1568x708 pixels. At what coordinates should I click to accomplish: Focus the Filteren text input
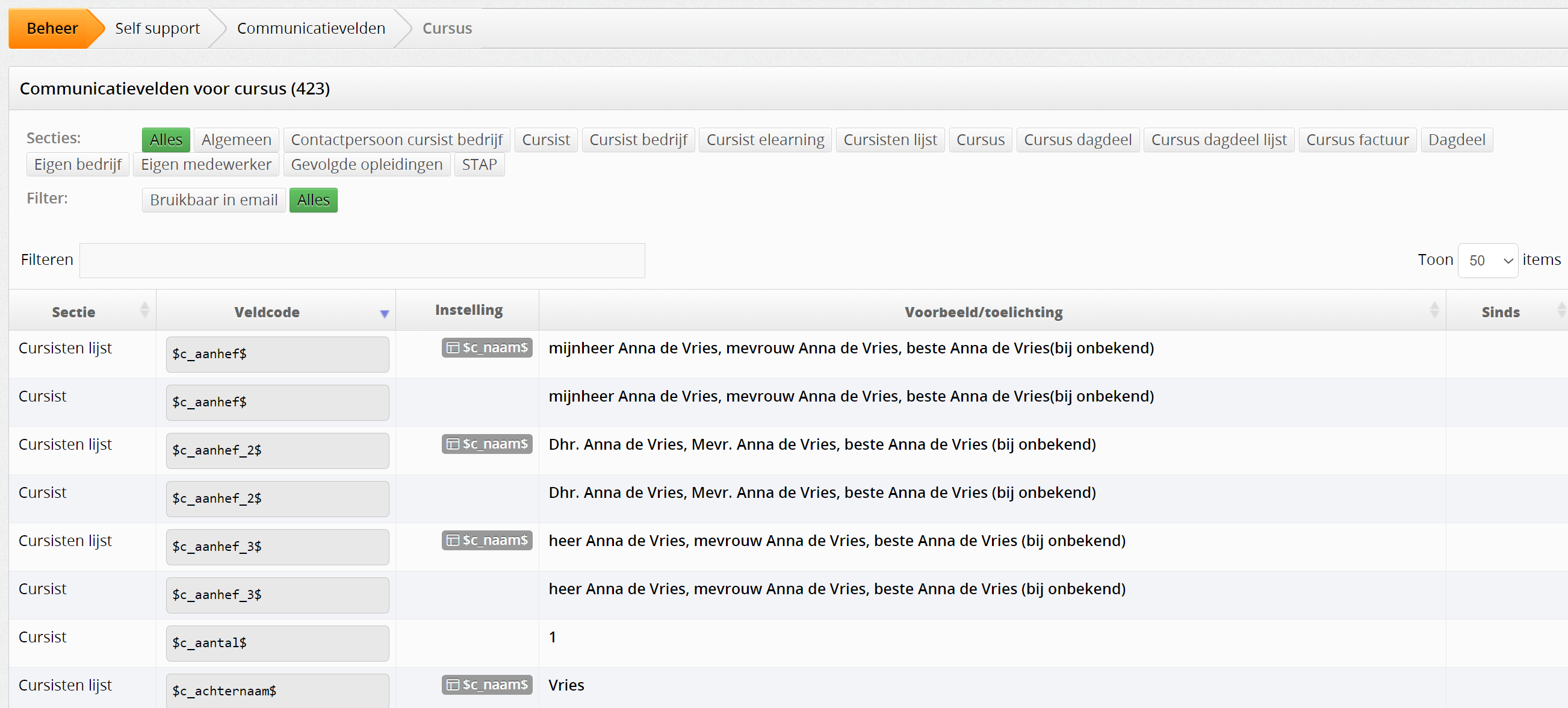[362, 261]
